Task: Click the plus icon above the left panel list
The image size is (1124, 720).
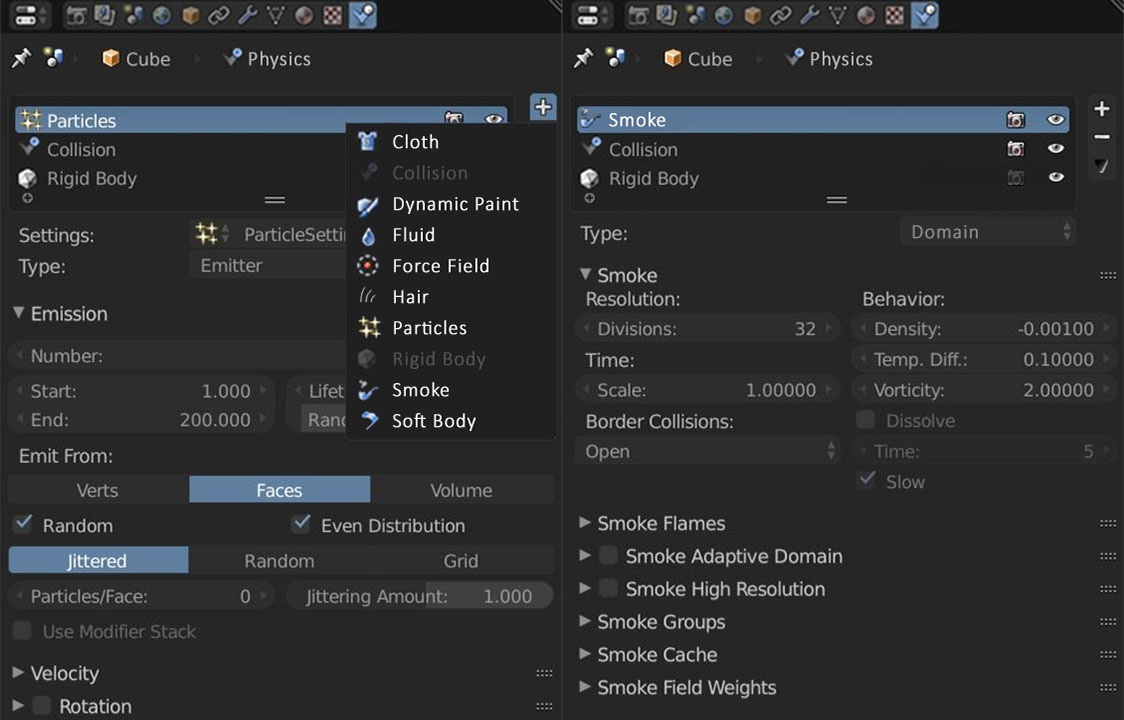Action: 543,107
